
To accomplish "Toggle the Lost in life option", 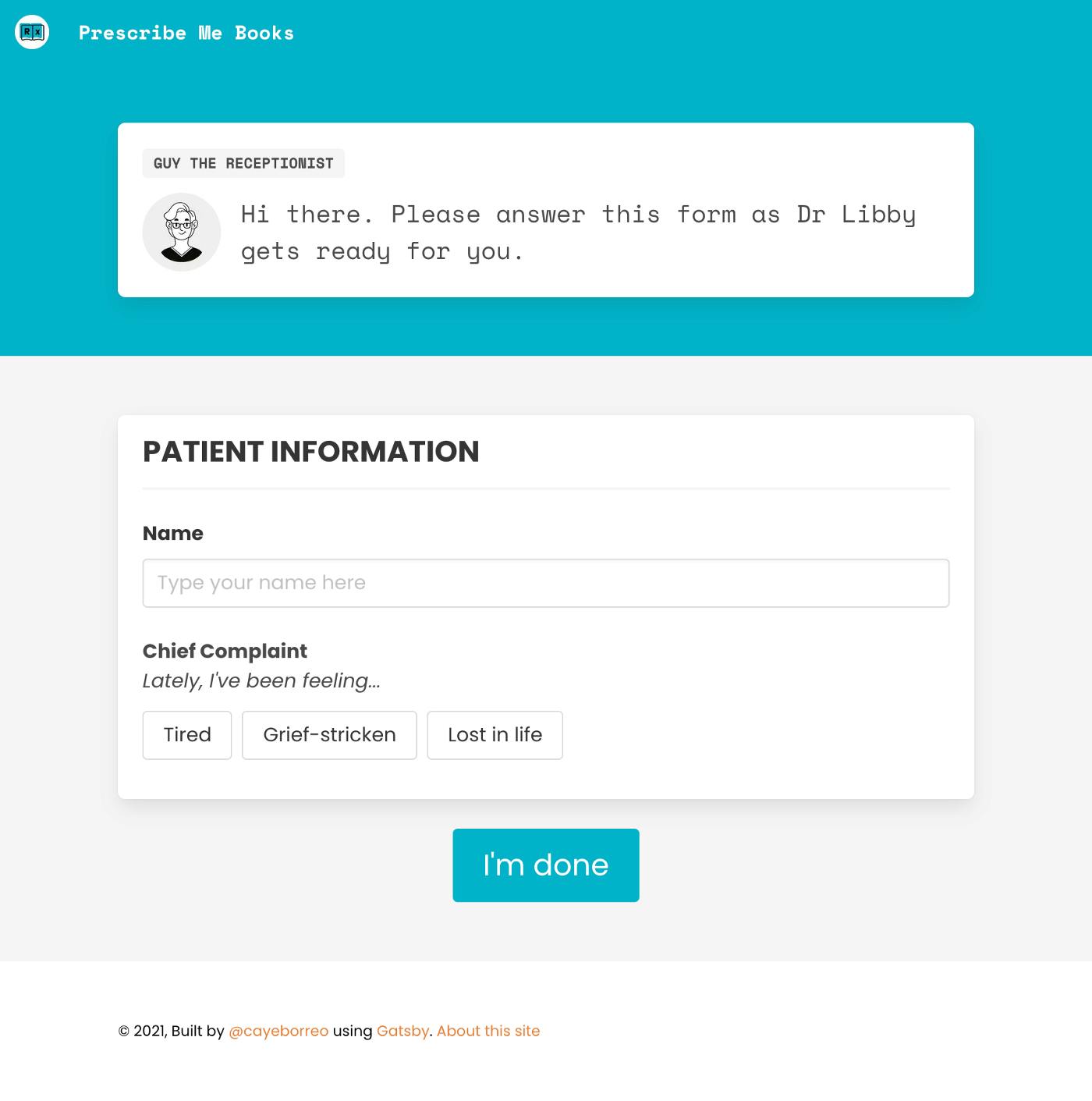I will [495, 735].
